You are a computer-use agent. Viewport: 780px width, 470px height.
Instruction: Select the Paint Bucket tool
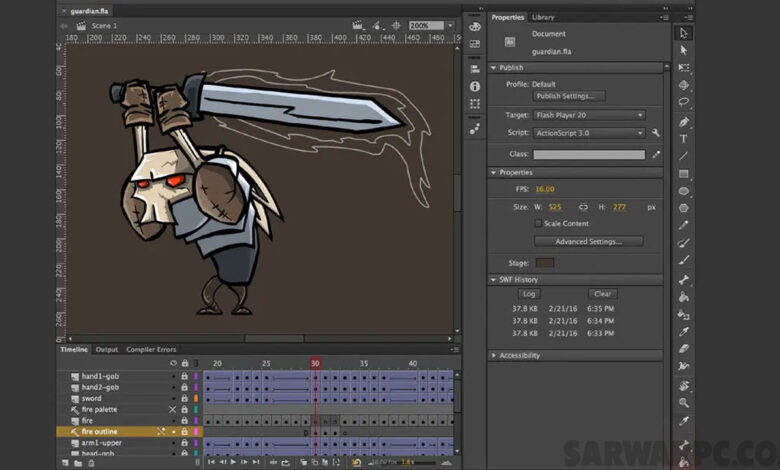[x=684, y=297]
